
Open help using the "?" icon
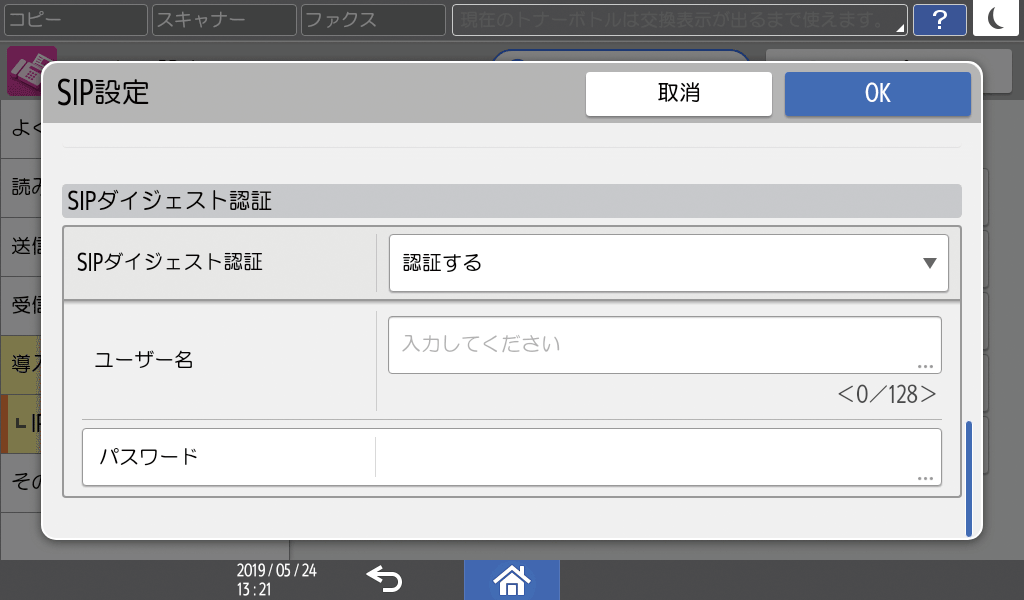939,20
